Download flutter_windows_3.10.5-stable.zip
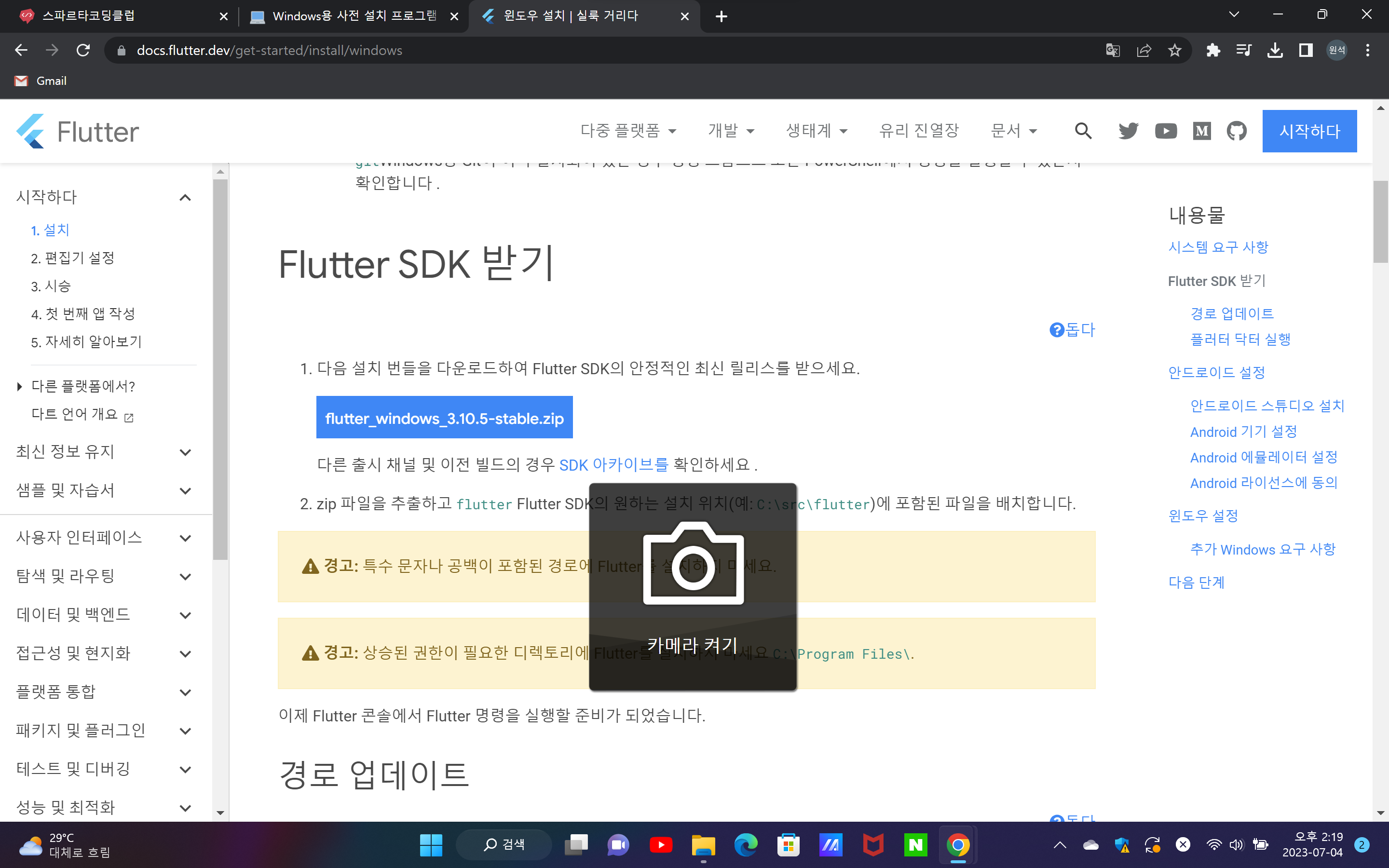 click(444, 417)
